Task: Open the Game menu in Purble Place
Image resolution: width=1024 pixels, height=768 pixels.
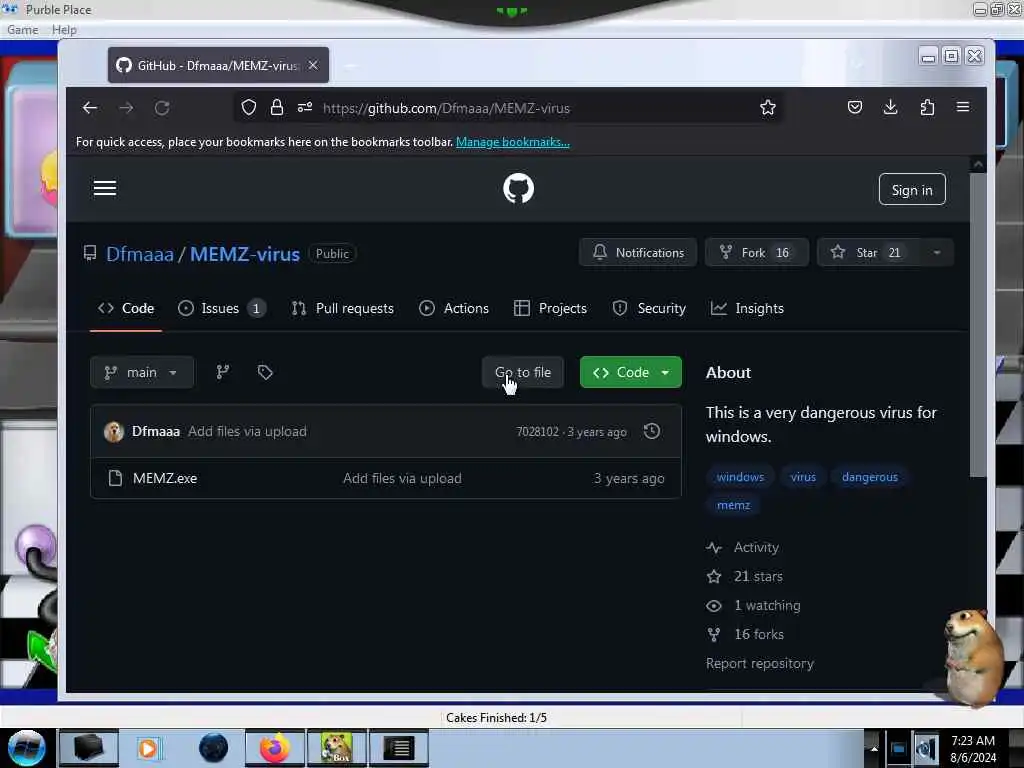Action: tap(22, 30)
